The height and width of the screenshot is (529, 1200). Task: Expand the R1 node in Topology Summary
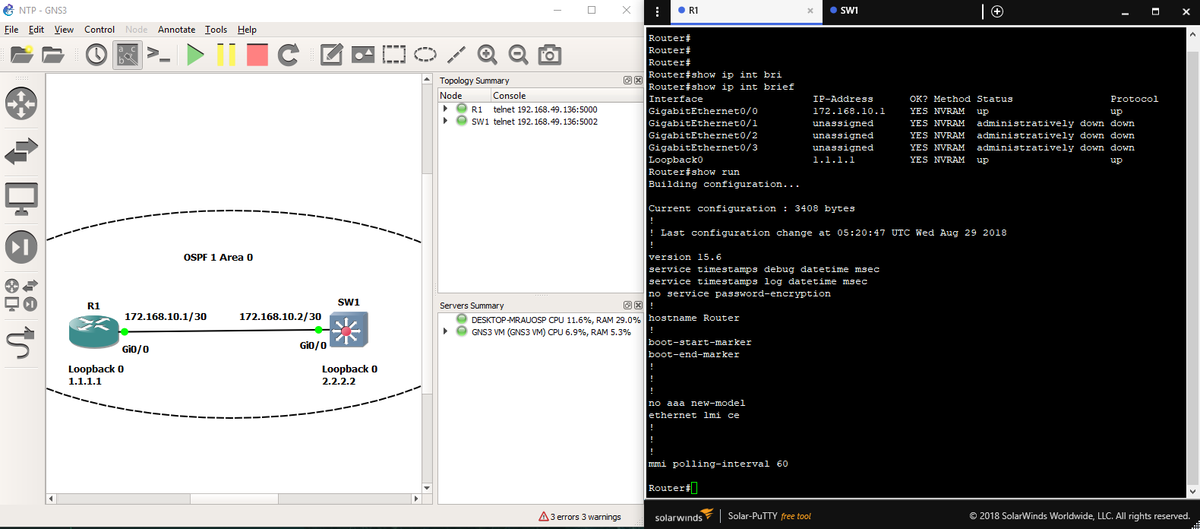pos(445,109)
